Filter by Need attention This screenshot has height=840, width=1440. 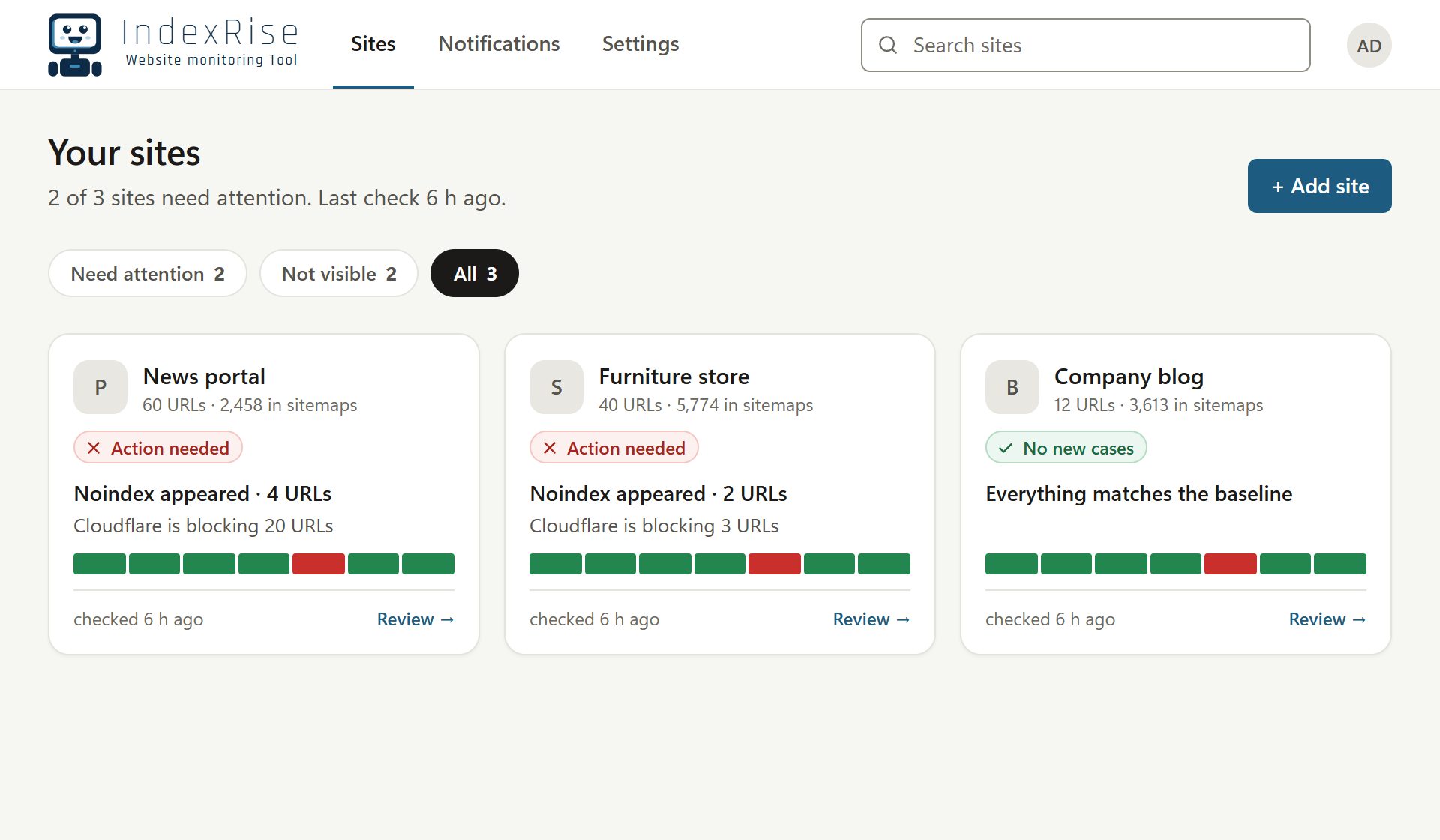click(x=148, y=273)
